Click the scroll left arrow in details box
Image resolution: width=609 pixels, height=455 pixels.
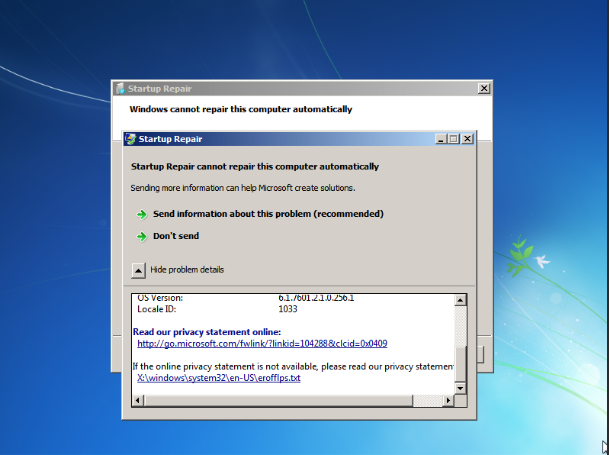coord(138,400)
